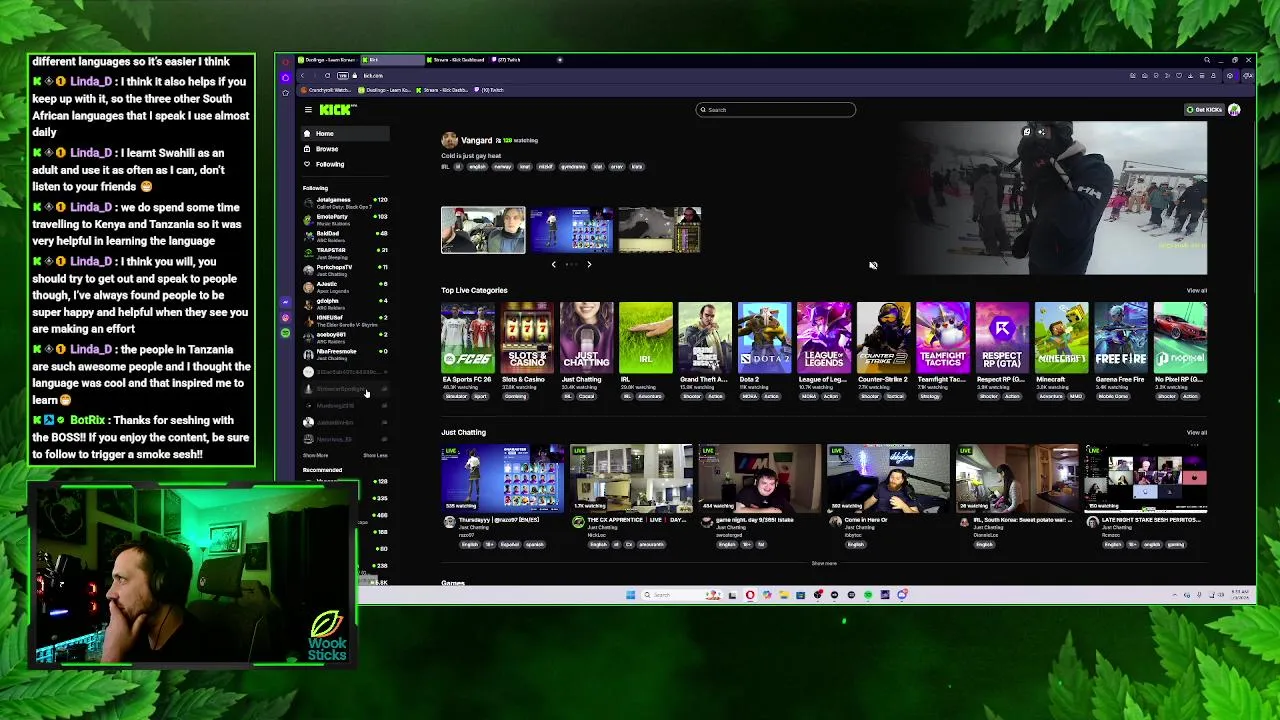
Task: Open the IRL category tile
Action: [x=646, y=337]
